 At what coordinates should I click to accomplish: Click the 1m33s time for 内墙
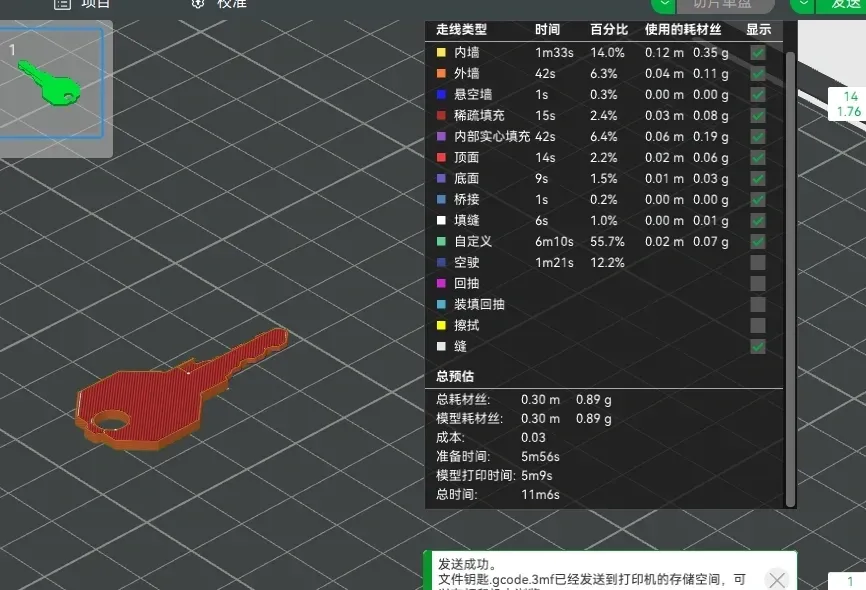(554, 52)
